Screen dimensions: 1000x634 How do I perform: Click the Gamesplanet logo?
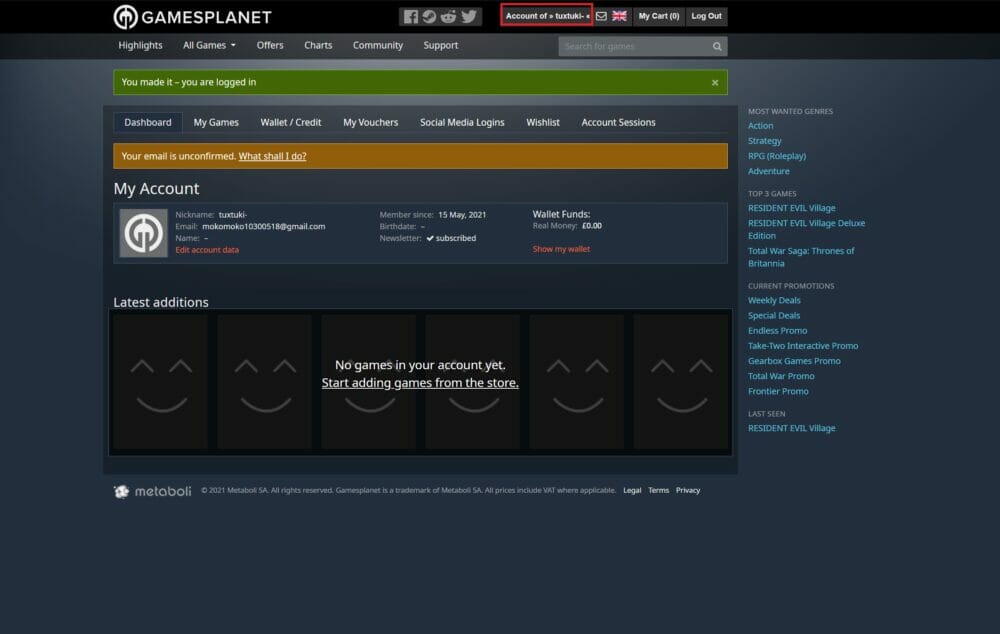(x=192, y=17)
